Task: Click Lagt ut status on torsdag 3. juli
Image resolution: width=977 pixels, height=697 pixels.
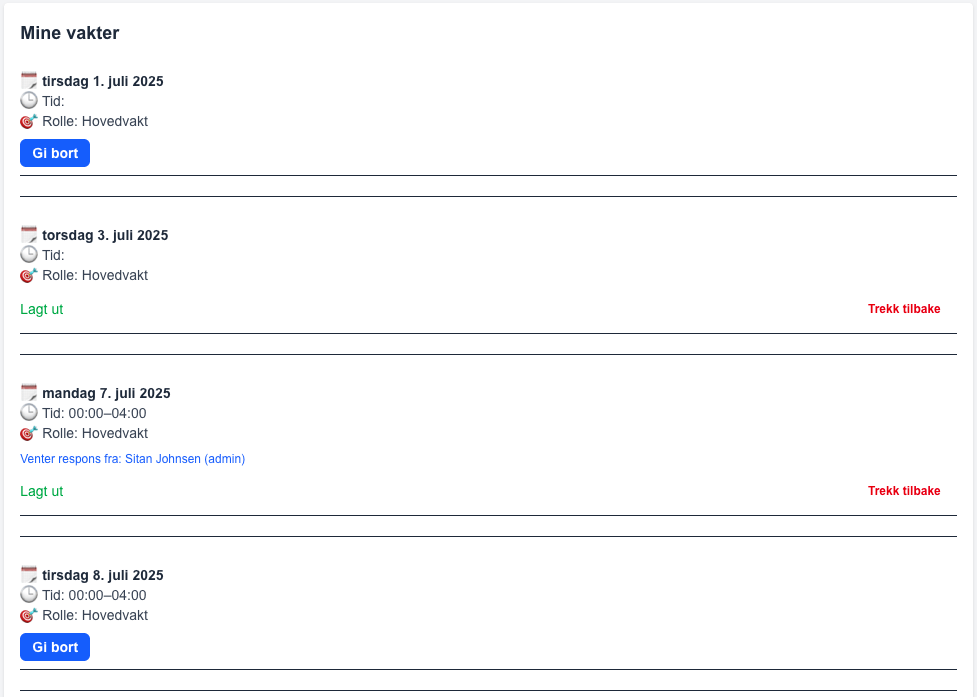Action: point(42,309)
